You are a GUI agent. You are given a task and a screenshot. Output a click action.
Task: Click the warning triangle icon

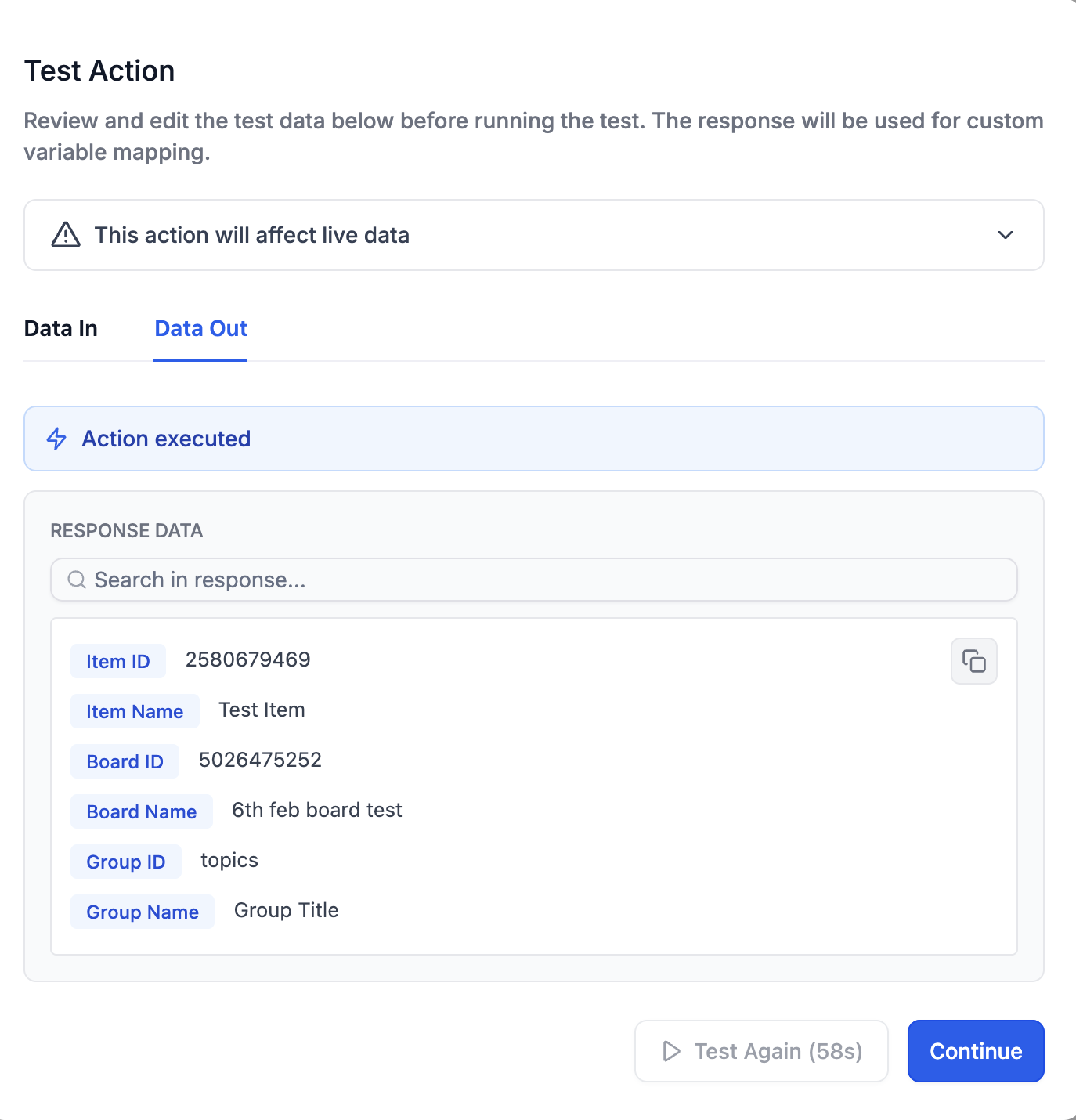pyautogui.click(x=66, y=235)
